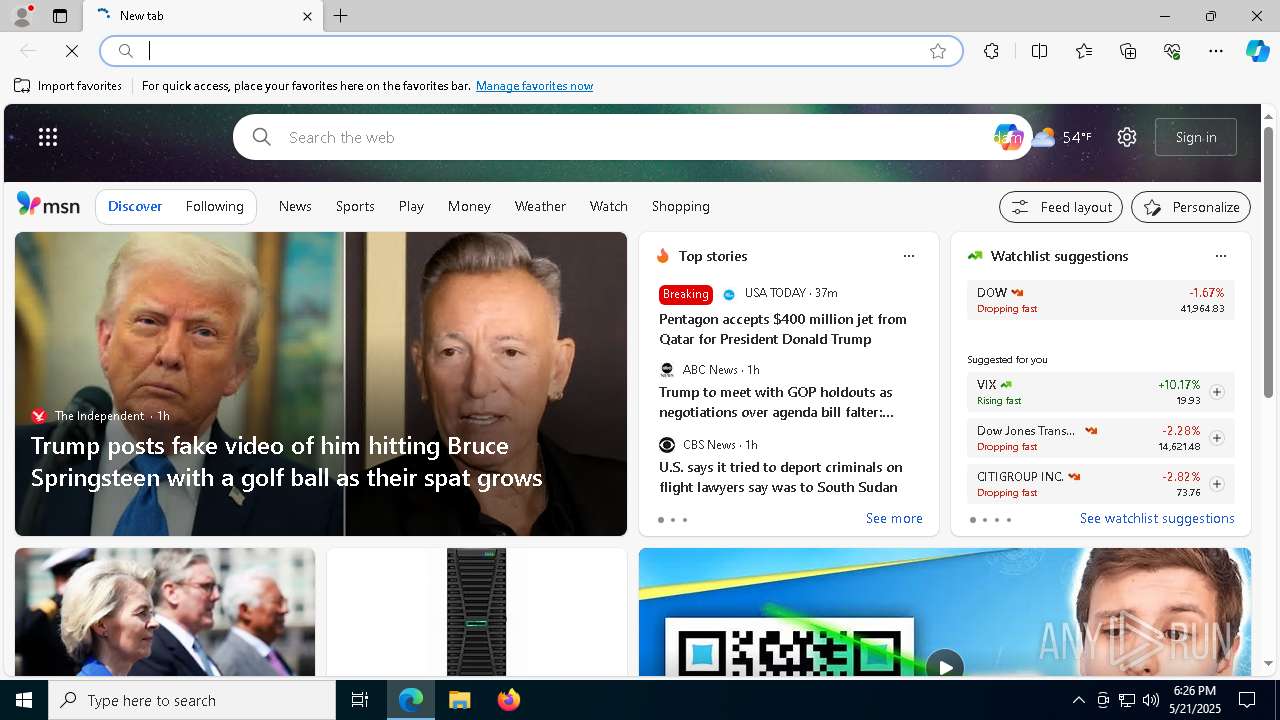Click Import favorites in favorites bar
The width and height of the screenshot is (1280, 720).
click(68, 86)
